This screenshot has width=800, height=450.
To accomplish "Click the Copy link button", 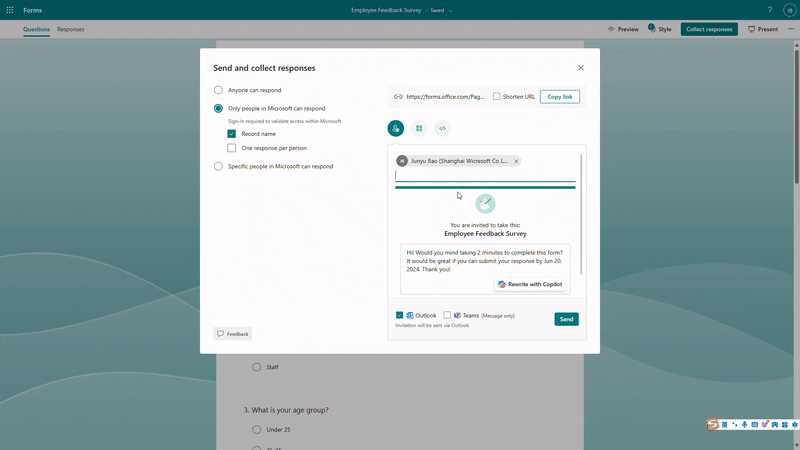I will point(559,97).
